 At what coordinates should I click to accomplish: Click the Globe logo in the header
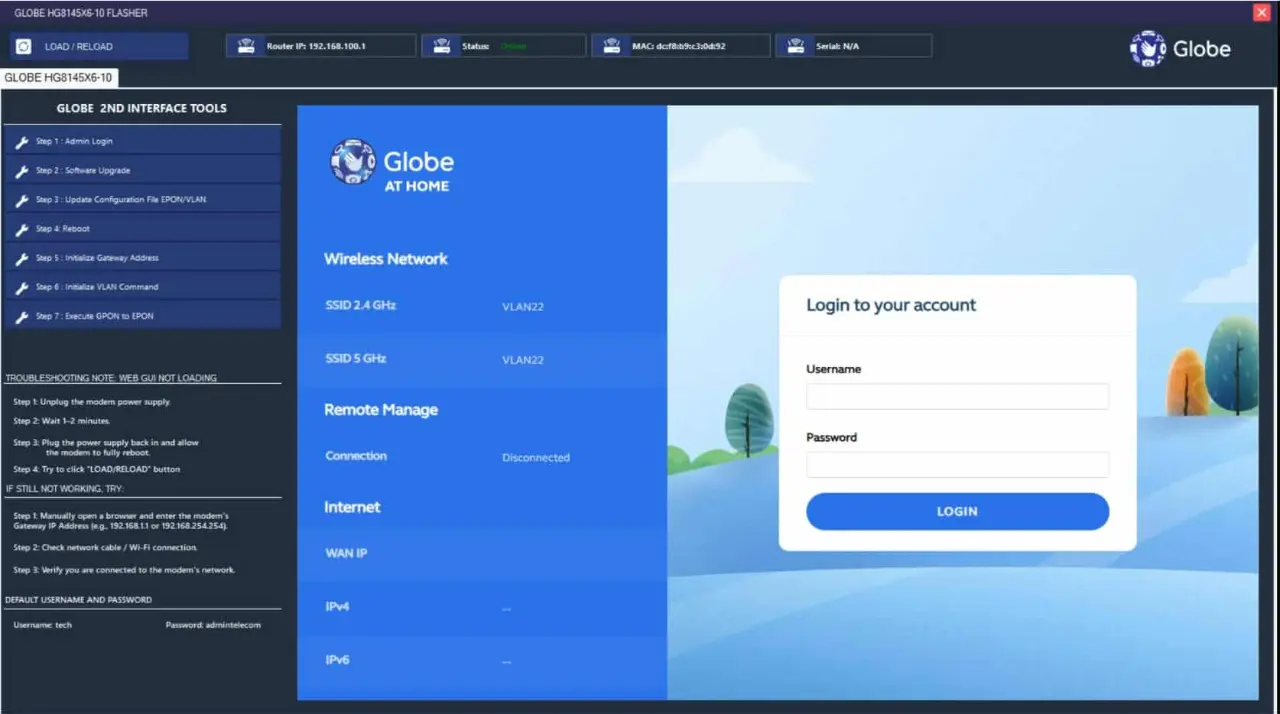pos(1180,48)
